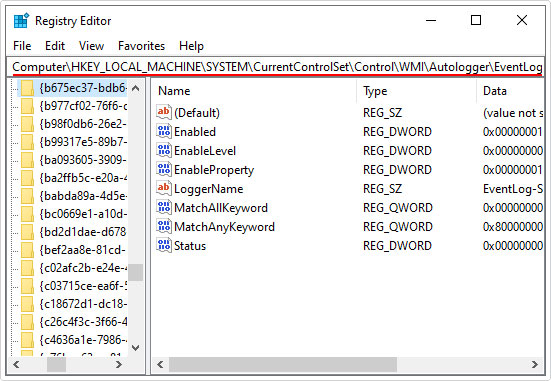Click the EnableProperty value name
This screenshot has width=551, height=381.
[x=214, y=170]
